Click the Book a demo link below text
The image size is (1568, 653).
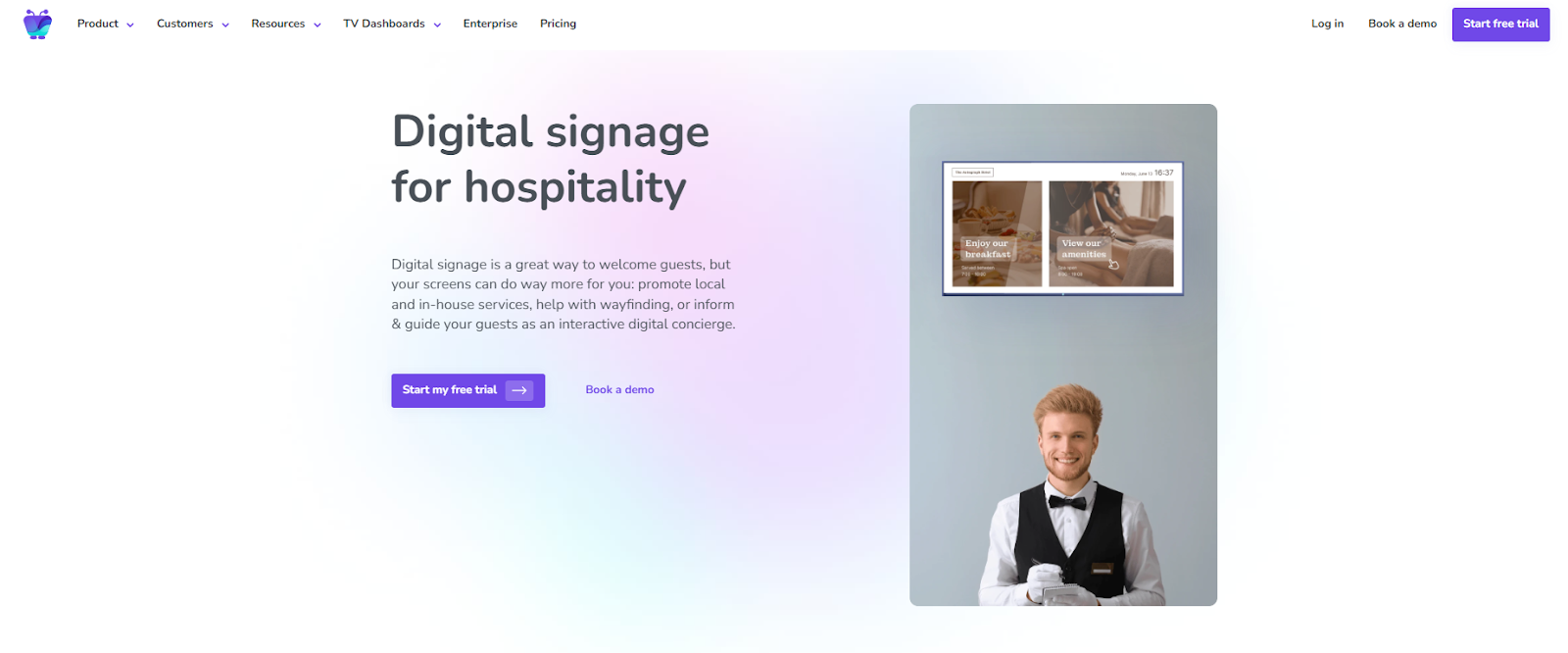[619, 390]
